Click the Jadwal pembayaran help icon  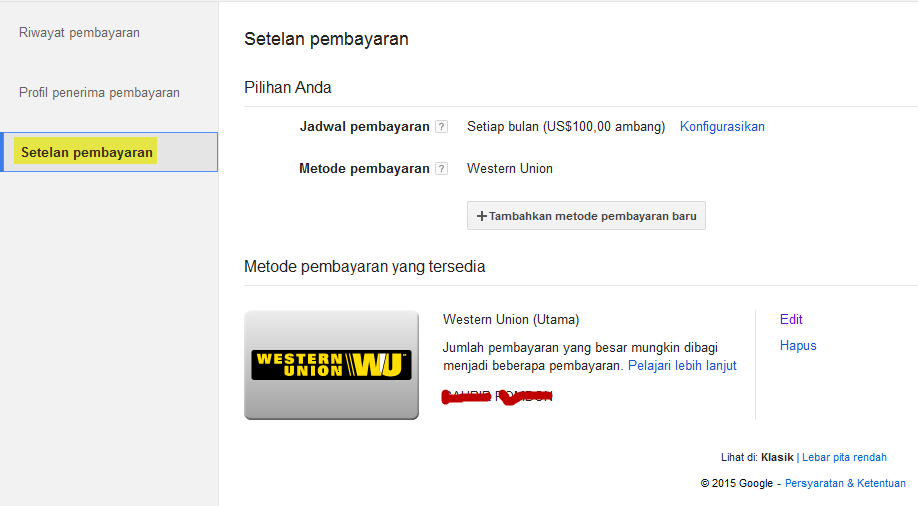442,126
